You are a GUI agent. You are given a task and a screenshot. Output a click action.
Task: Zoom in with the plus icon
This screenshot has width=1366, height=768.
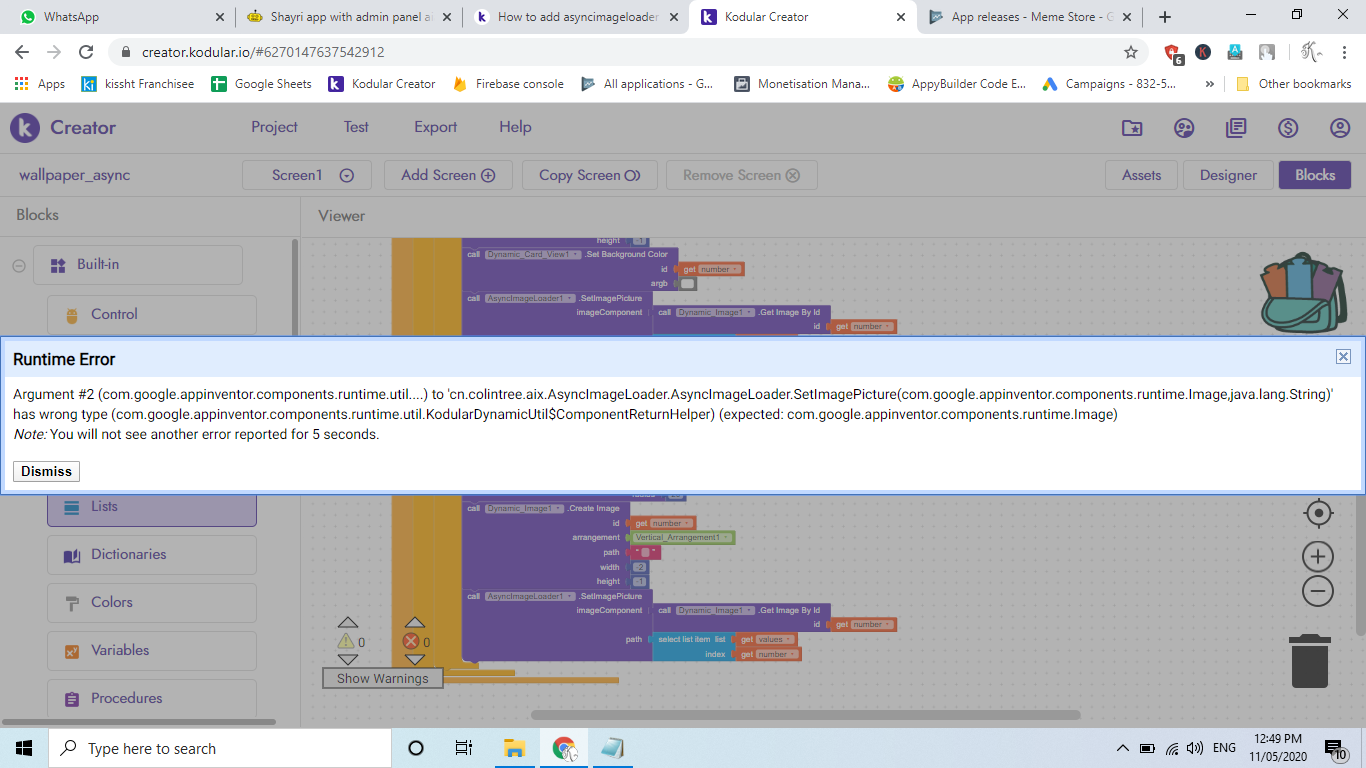1318,557
